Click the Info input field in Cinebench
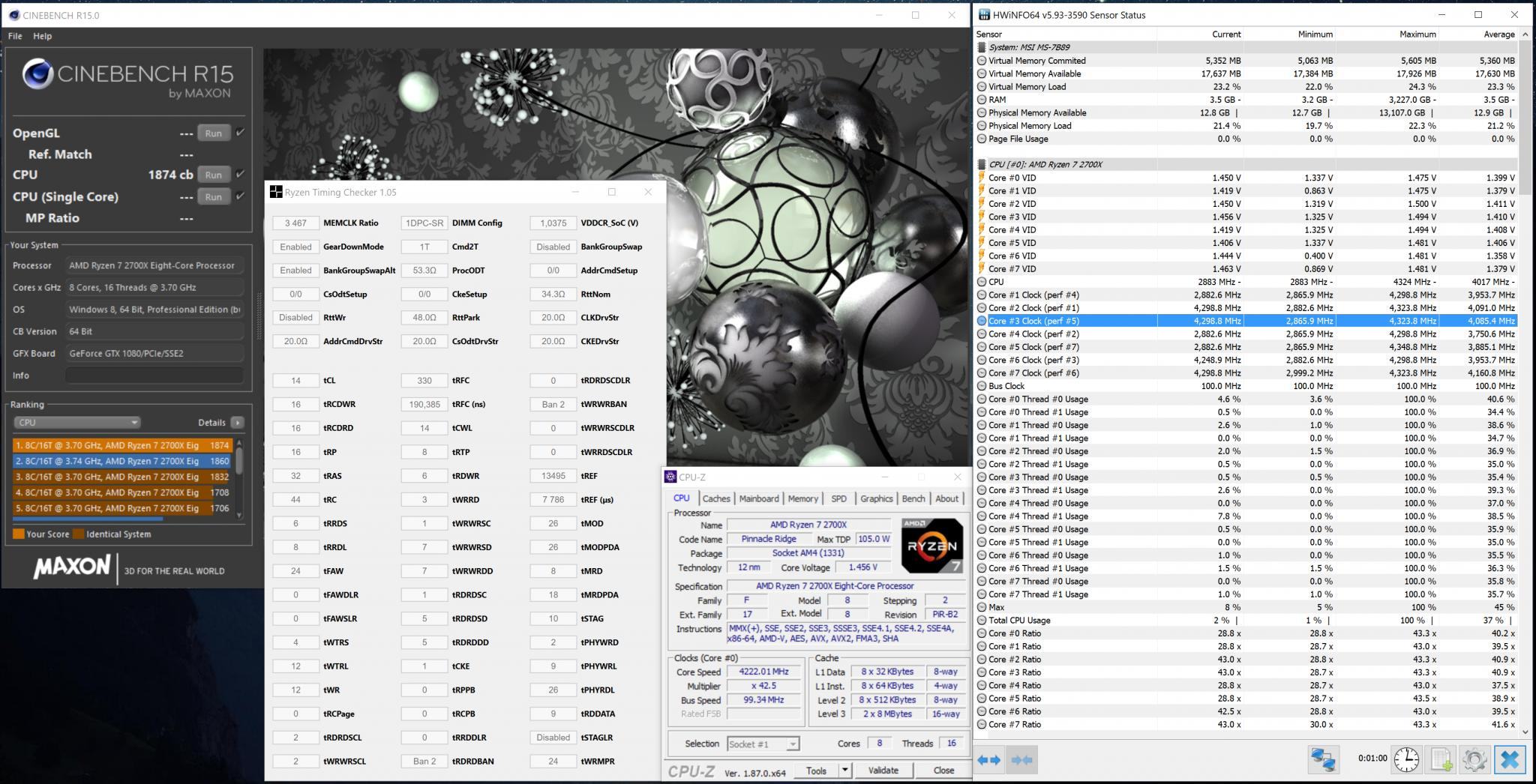The image size is (1536, 784). 154,375
